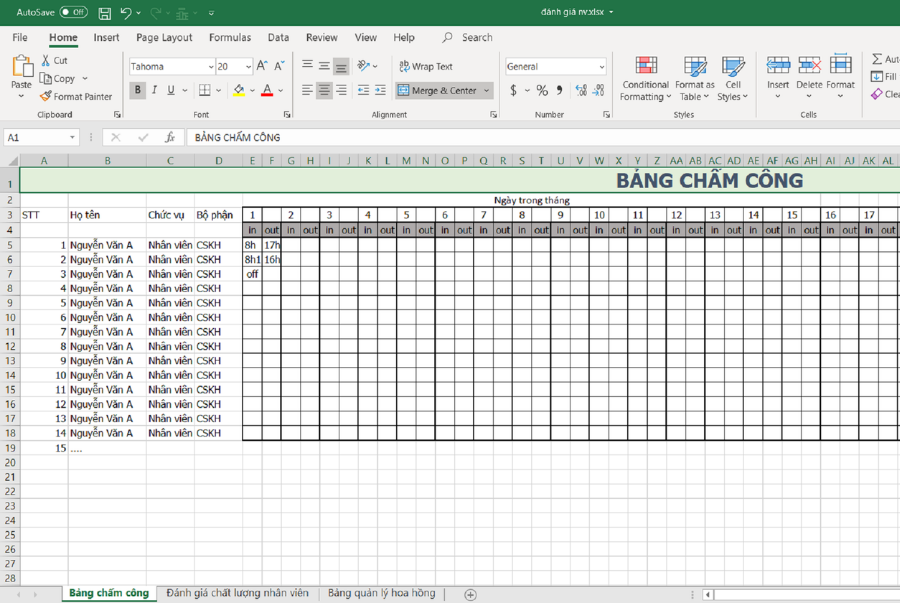Click the Search box in ribbon
This screenshot has width=900, height=603.
(x=468, y=37)
